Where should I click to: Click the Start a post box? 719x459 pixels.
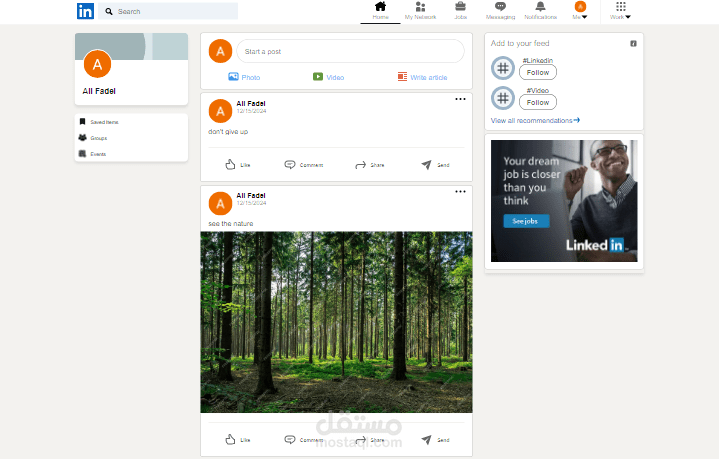[x=350, y=51]
